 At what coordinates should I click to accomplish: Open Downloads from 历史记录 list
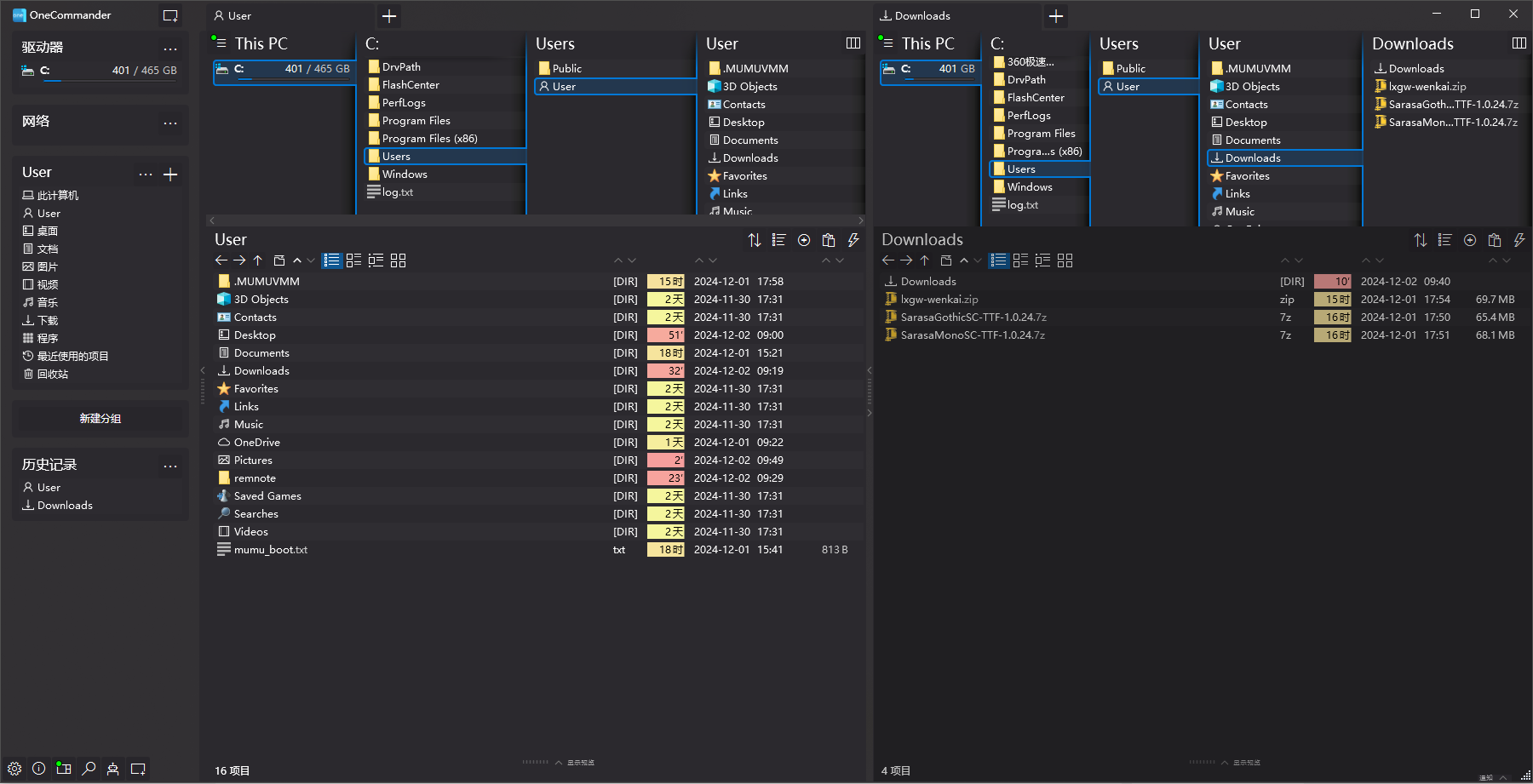click(x=57, y=505)
